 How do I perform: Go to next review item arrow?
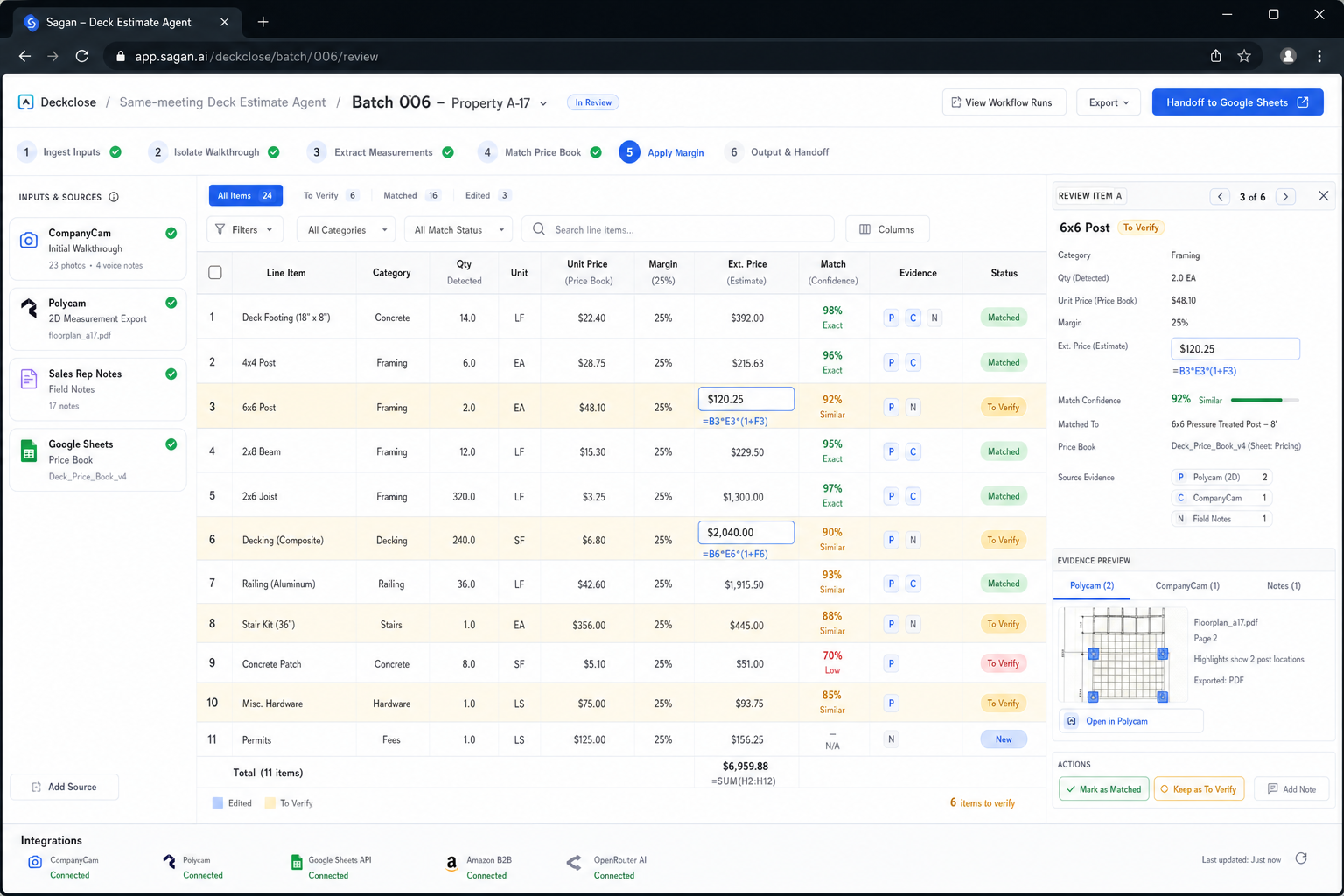[1285, 197]
